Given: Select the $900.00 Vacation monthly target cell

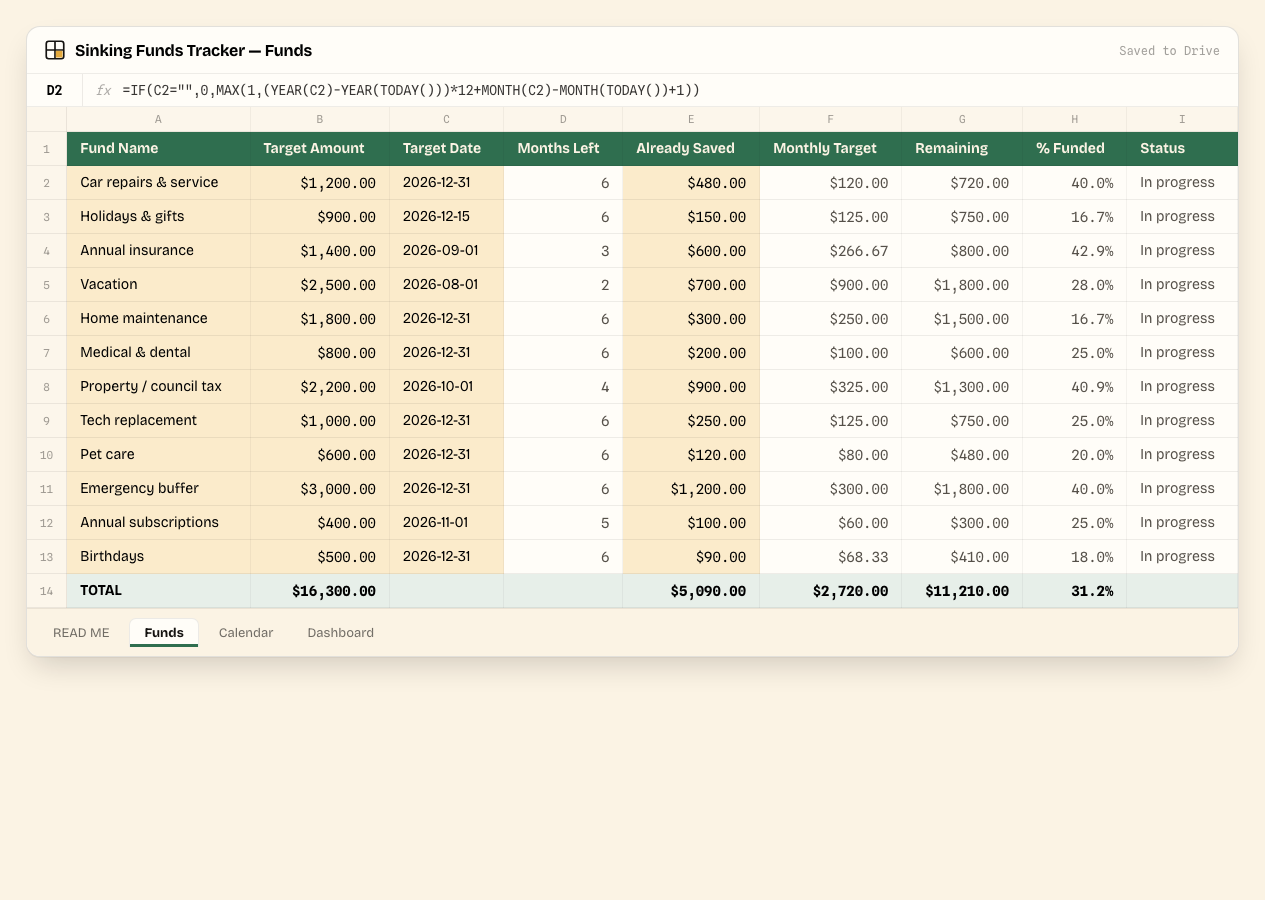Looking at the screenshot, I should pyautogui.click(x=831, y=285).
